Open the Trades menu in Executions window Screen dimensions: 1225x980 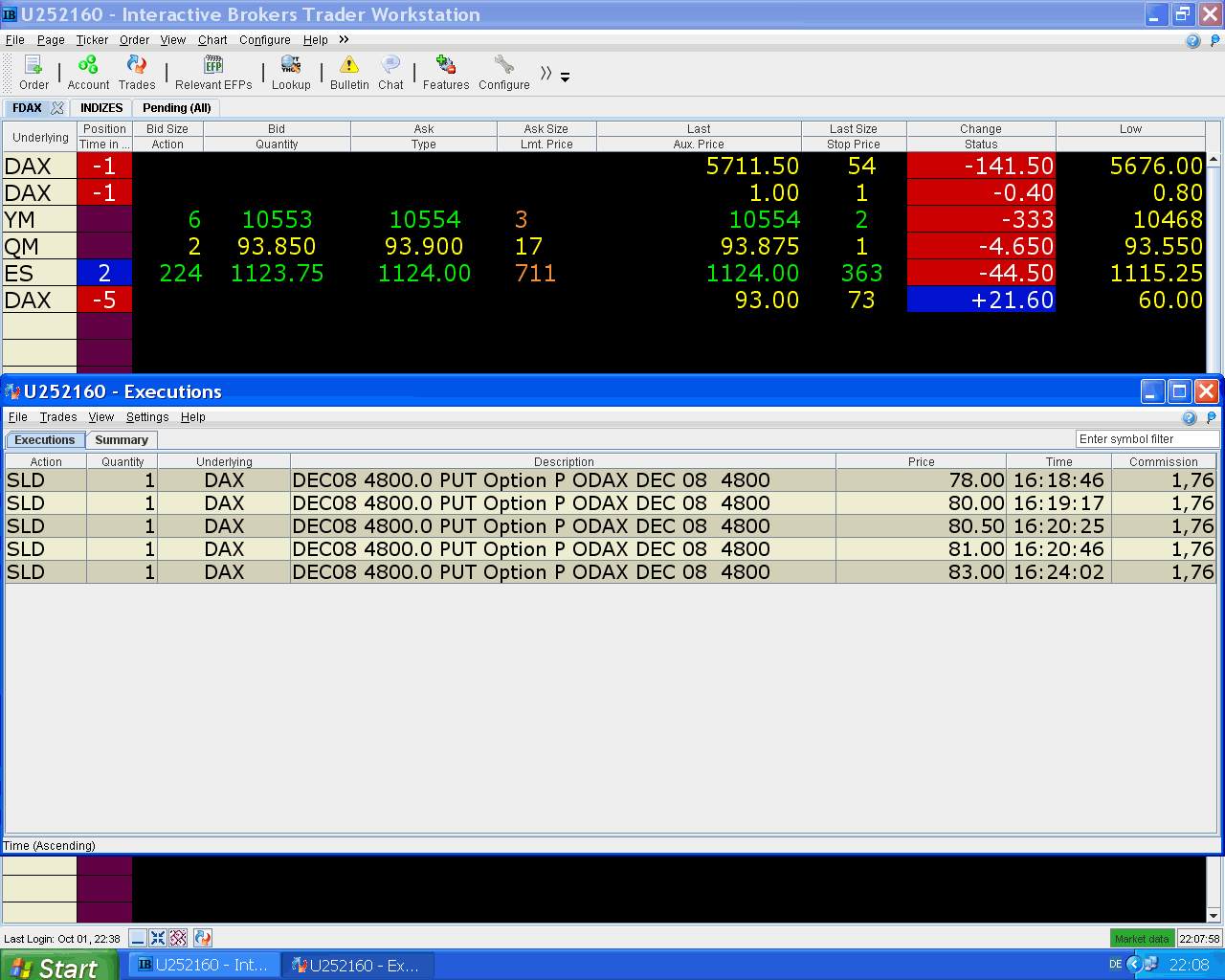[x=58, y=417]
